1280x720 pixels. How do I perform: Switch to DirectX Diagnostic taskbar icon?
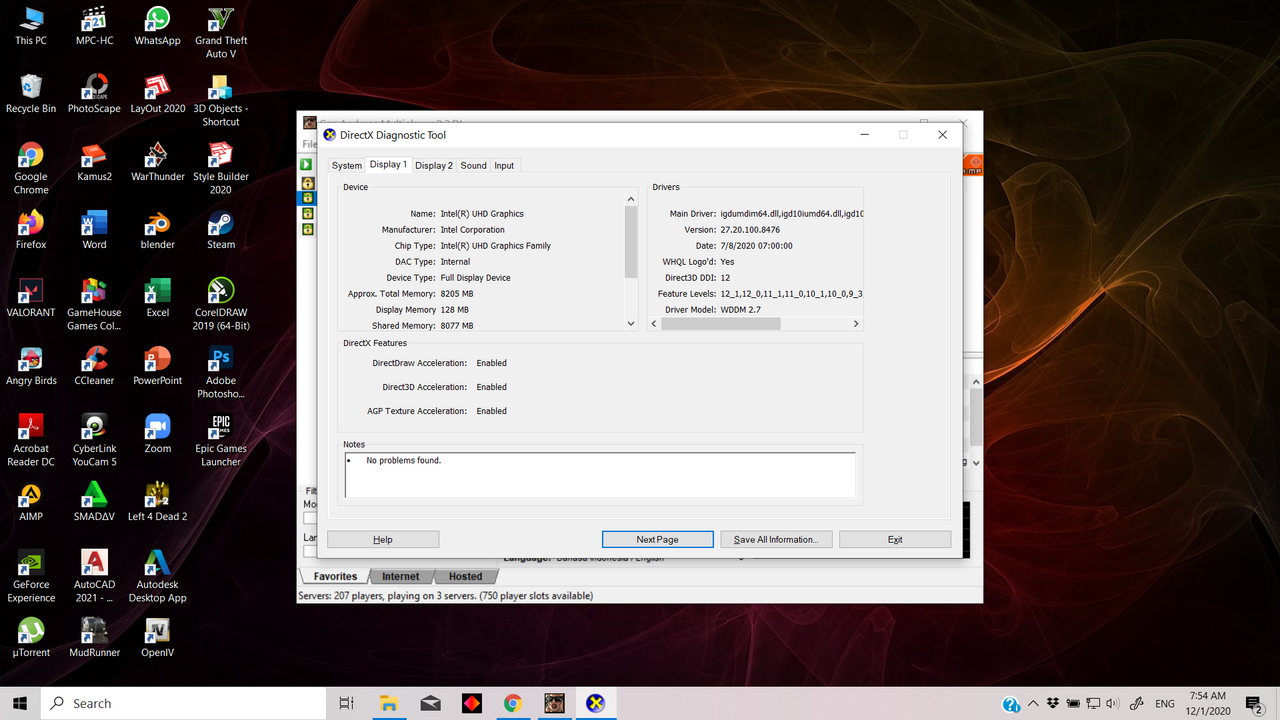pos(595,703)
